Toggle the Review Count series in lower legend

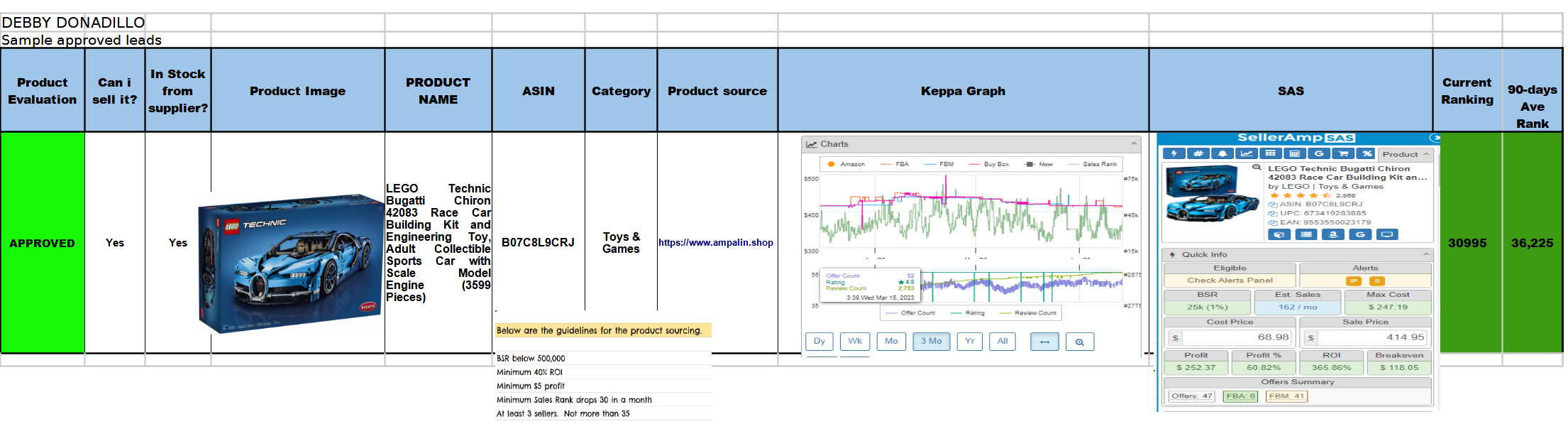pos(1028,312)
